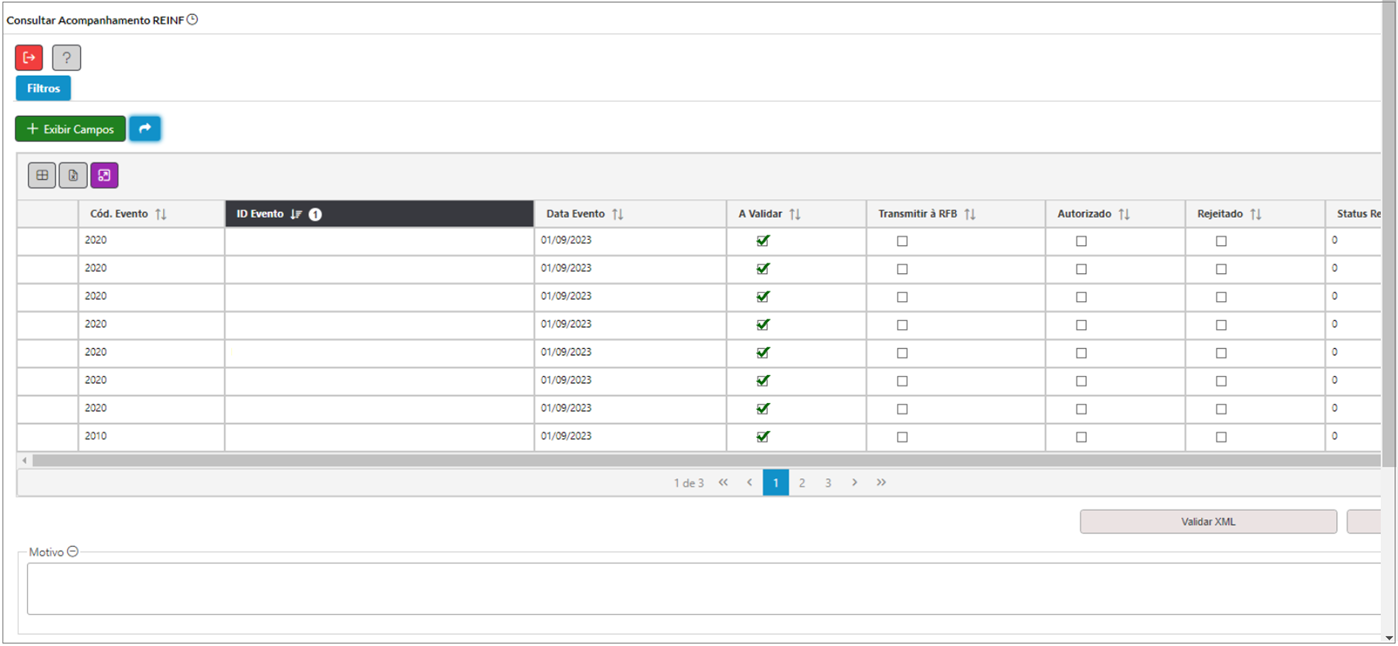Export the table with the Excel file icon
The height and width of the screenshot is (646, 1398).
point(73,176)
